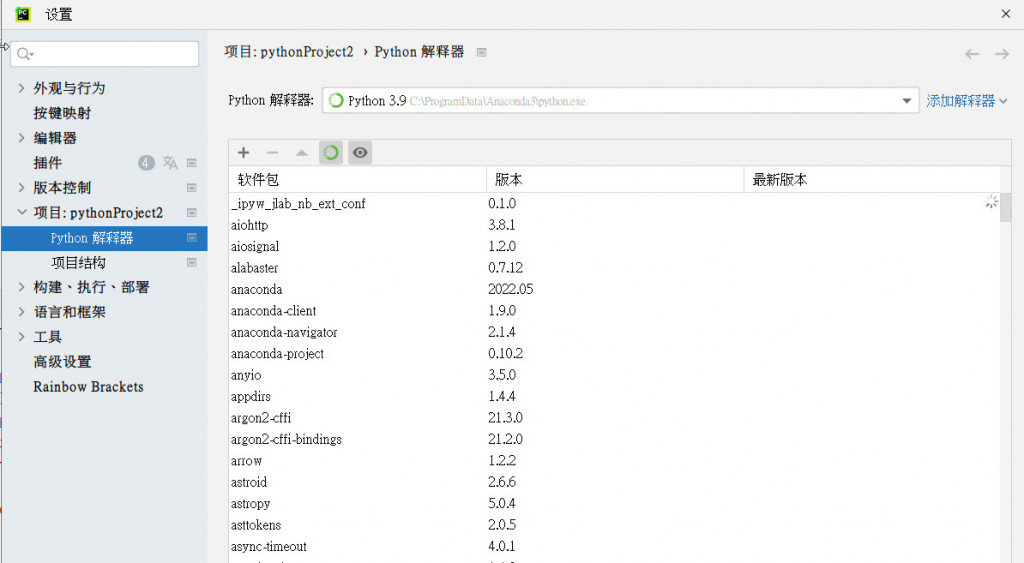This screenshot has width=1024, height=563.
Task: Select 项目结构 in the settings tree
Action: pyautogui.click(x=78, y=263)
